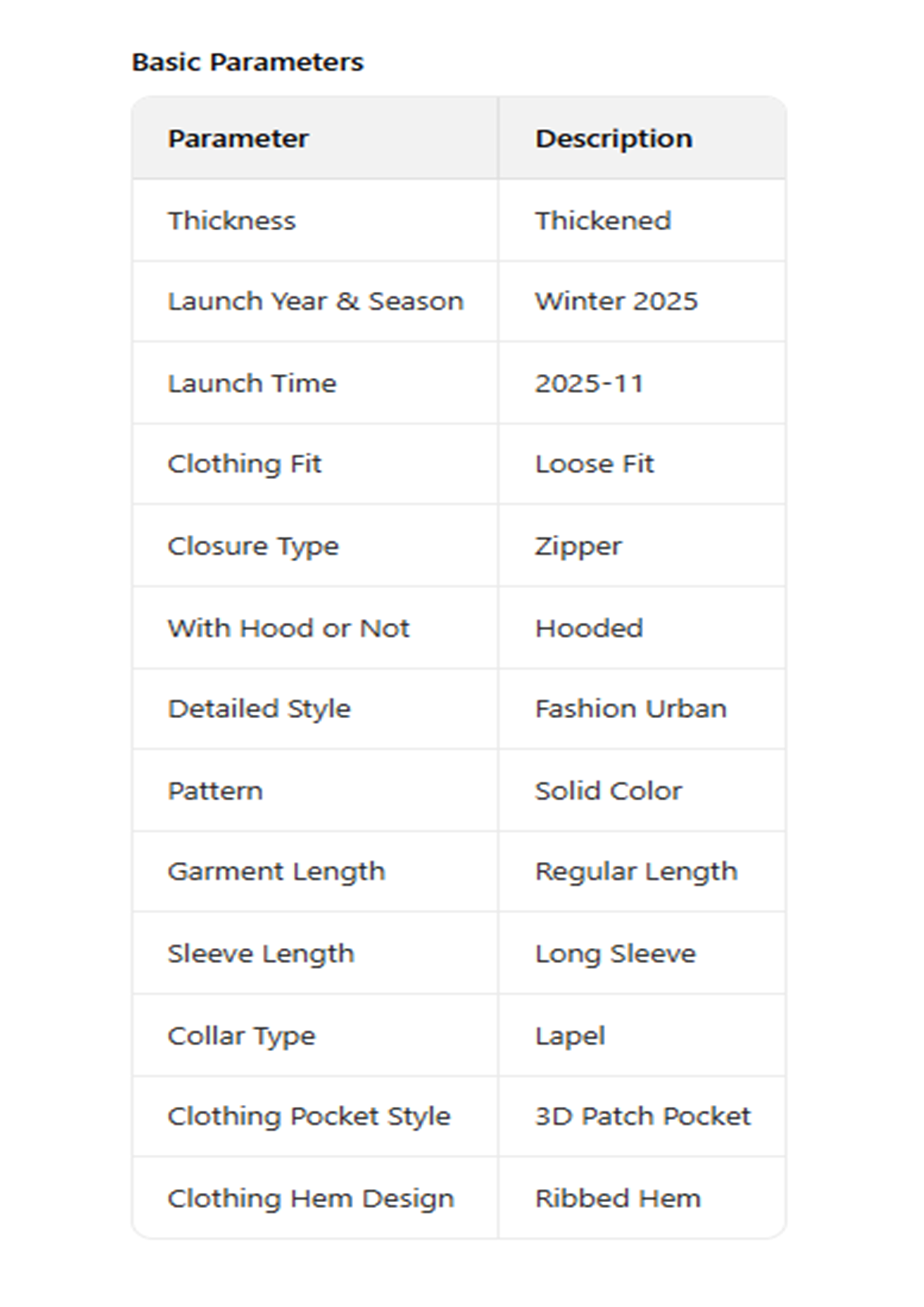The height and width of the screenshot is (1307, 924).
Task: Click the Loose Fit value
Action: pos(594,463)
